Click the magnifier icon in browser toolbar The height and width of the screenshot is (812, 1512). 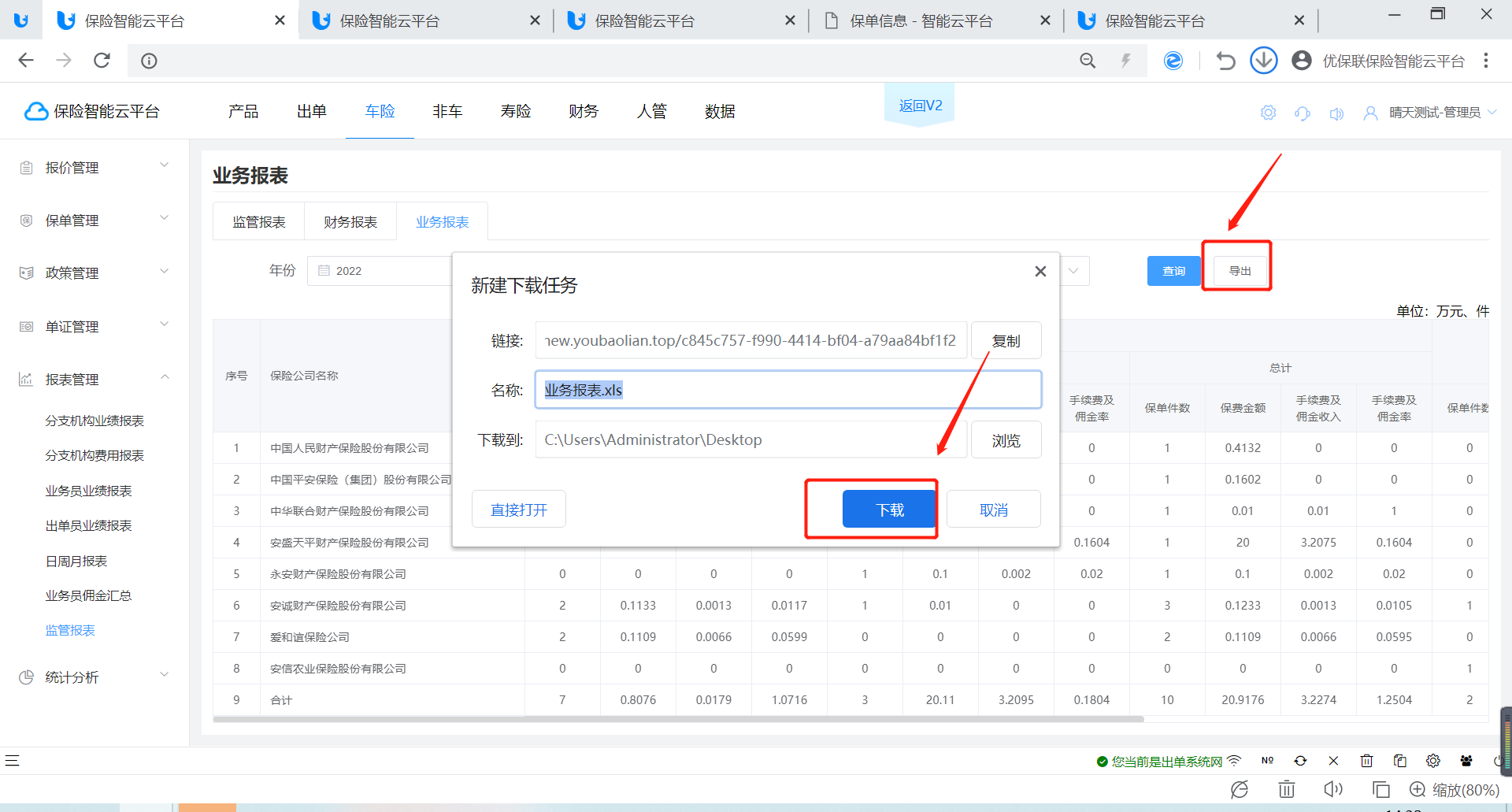coord(1088,61)
